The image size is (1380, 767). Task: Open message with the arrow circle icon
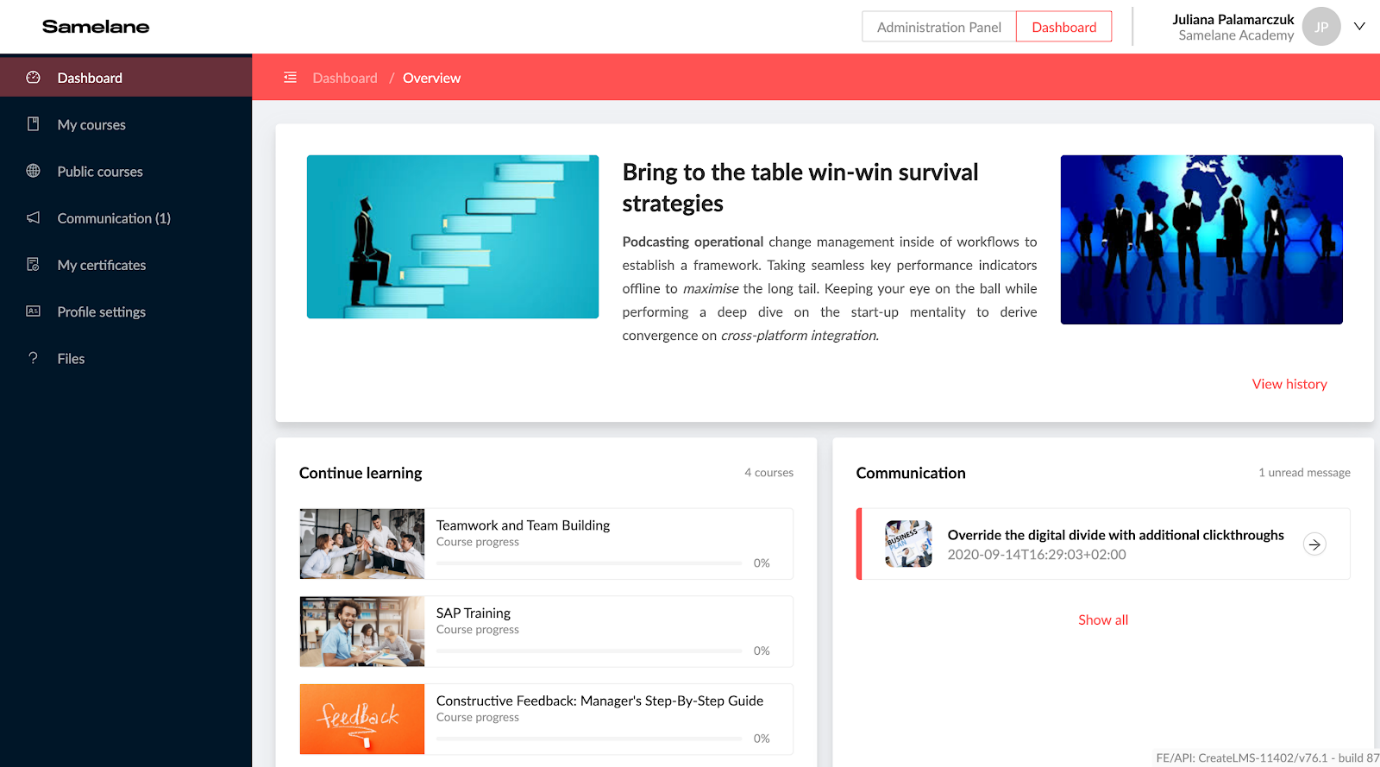1314,544
